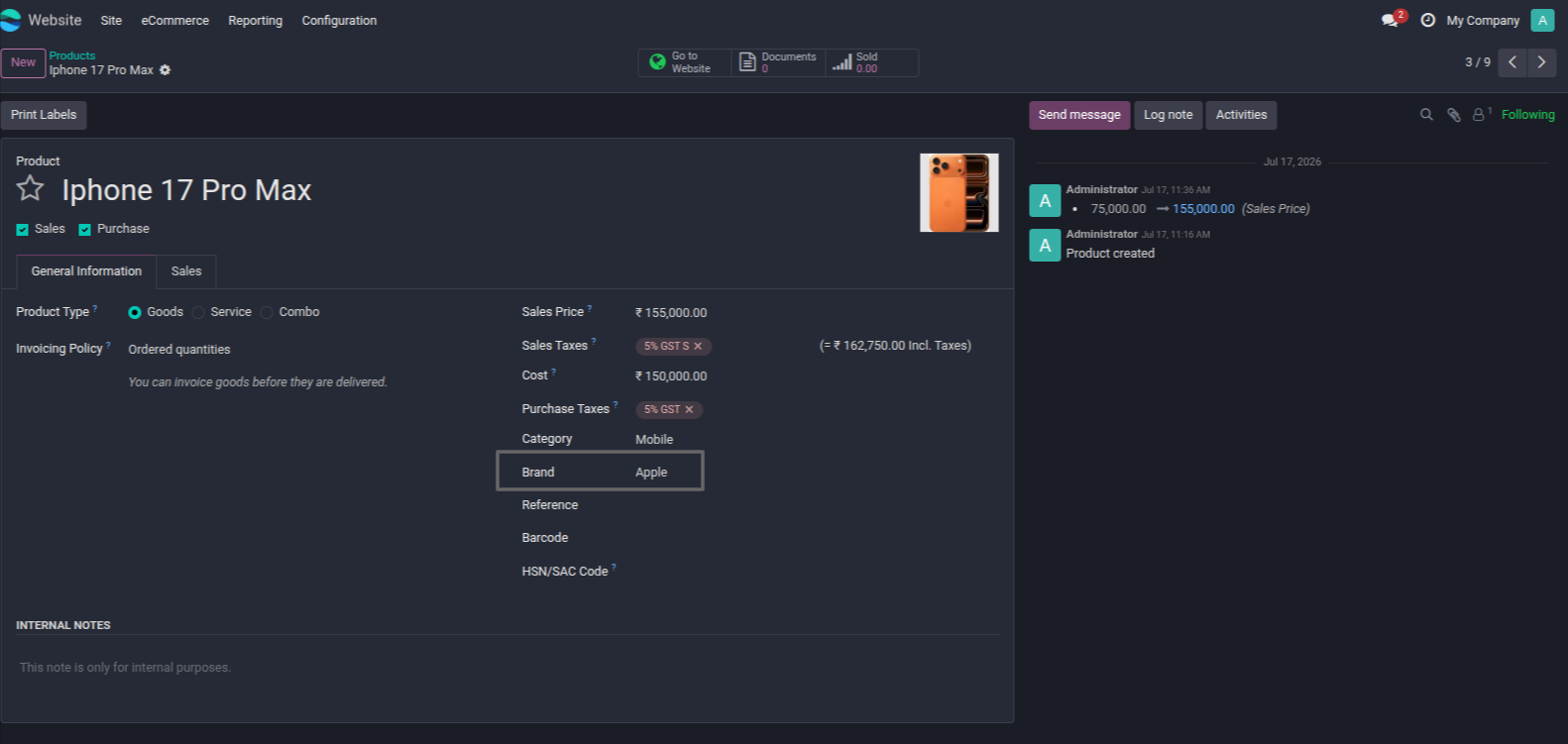Click the 155,000.00 new value in chatter
The height and width of the screenshot is (744, 1568).
pyautogui.click(x=1203, y=209)
